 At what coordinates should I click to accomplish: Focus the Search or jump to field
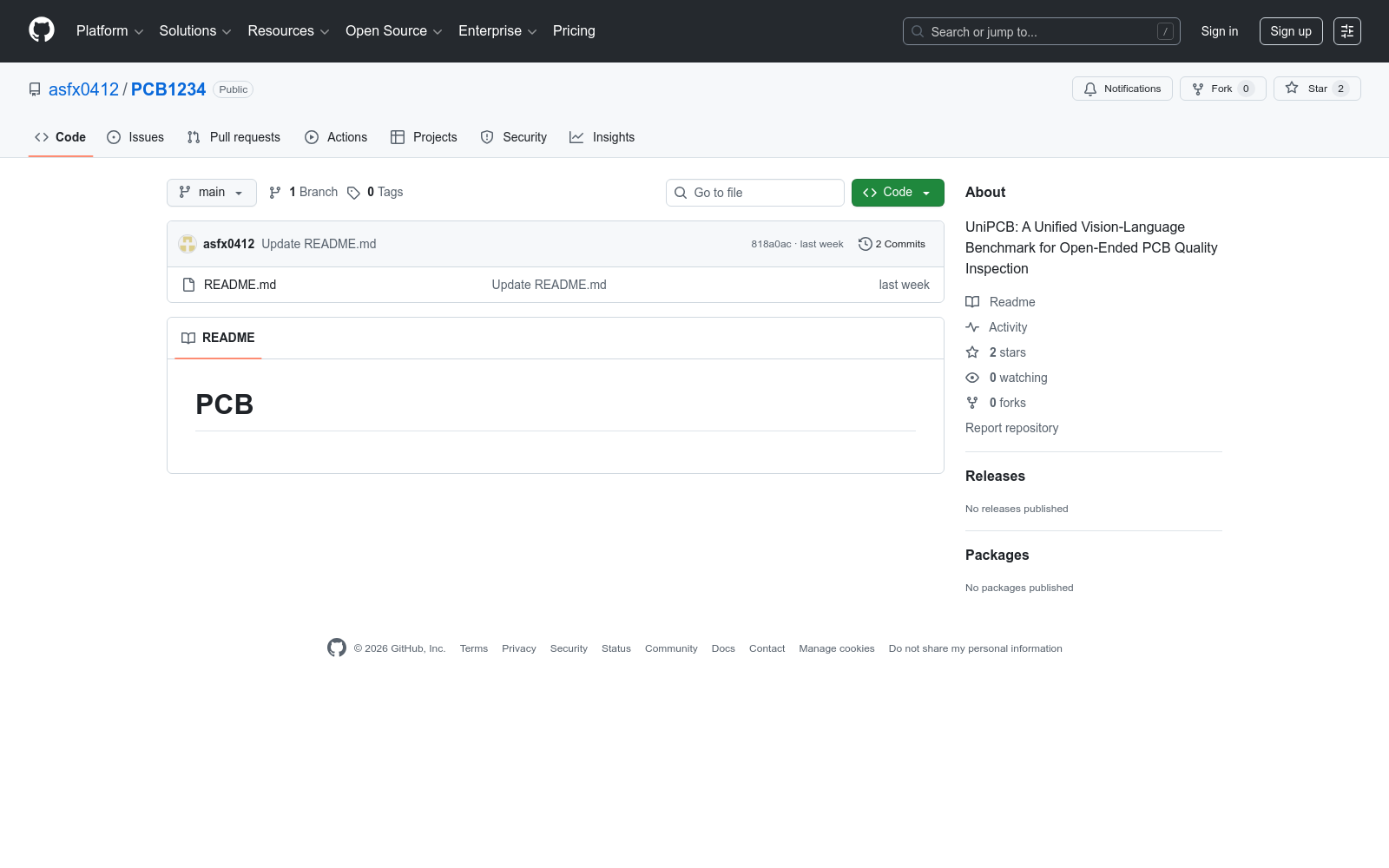pyautogui.click(x=1042, y=31)
